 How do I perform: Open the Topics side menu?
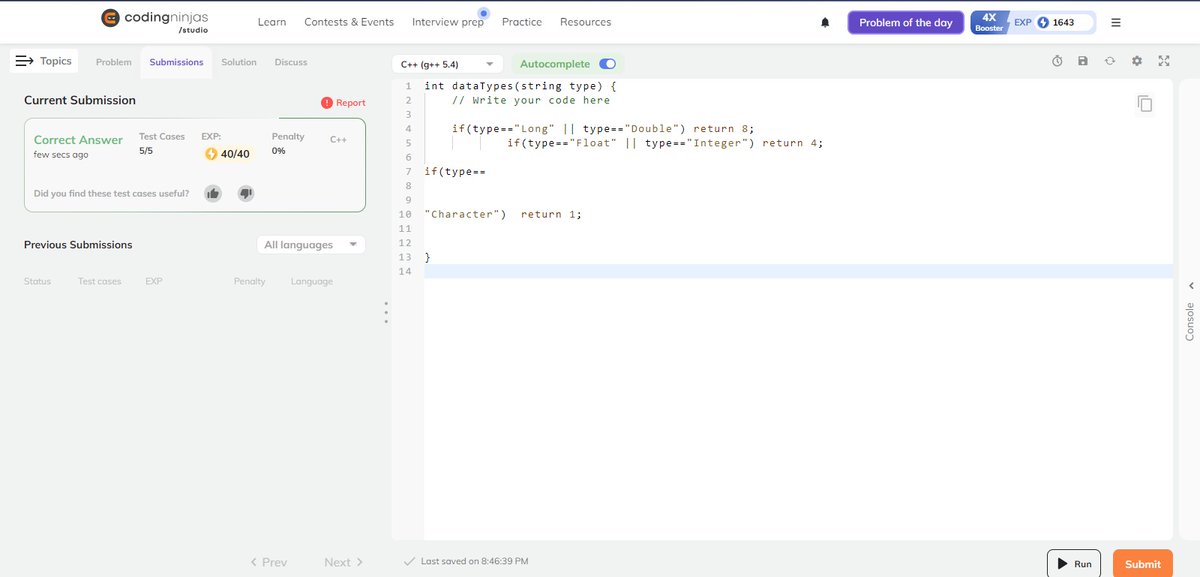[x=45, y=61]
